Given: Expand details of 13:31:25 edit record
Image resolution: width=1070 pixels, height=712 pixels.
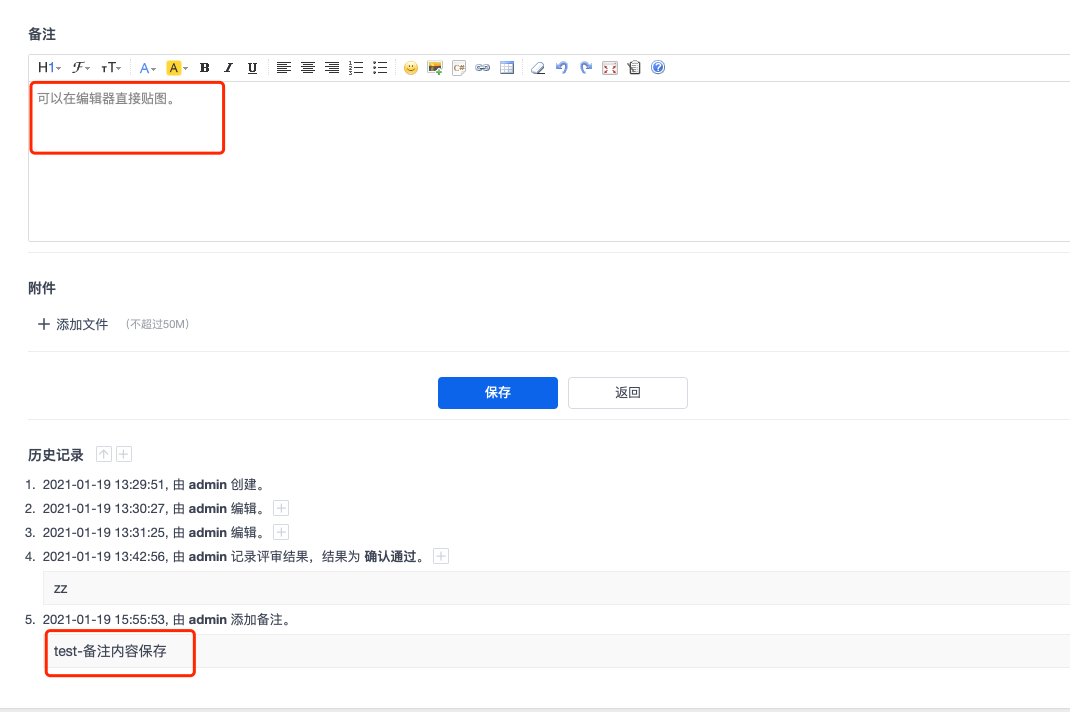Looking at the screenshot, I should pos(281,532).
